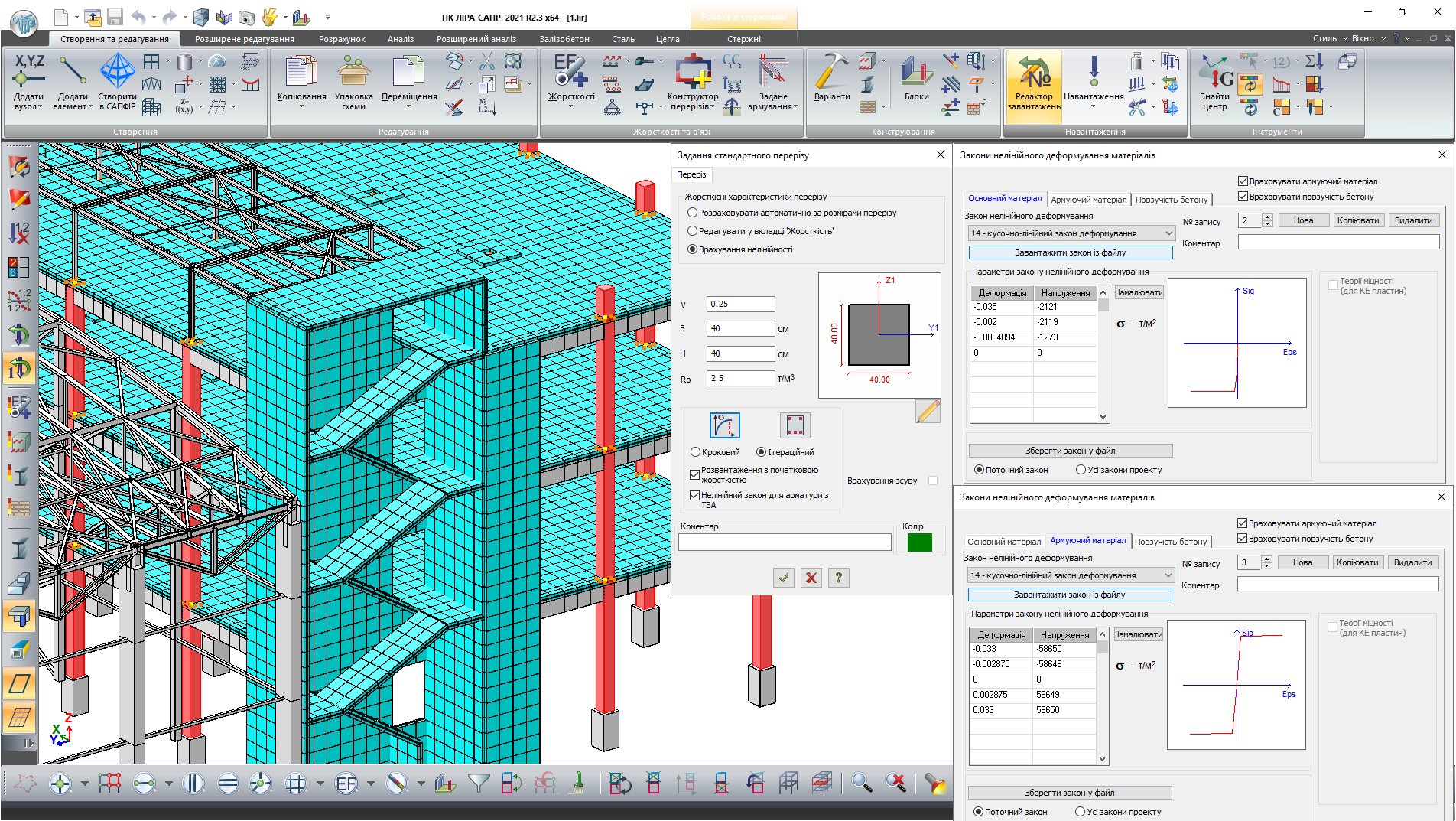This screenshot has width=1456, height=821.
Task: Open deformation law dropdown in lower panel
Action: click(1168, 575)
